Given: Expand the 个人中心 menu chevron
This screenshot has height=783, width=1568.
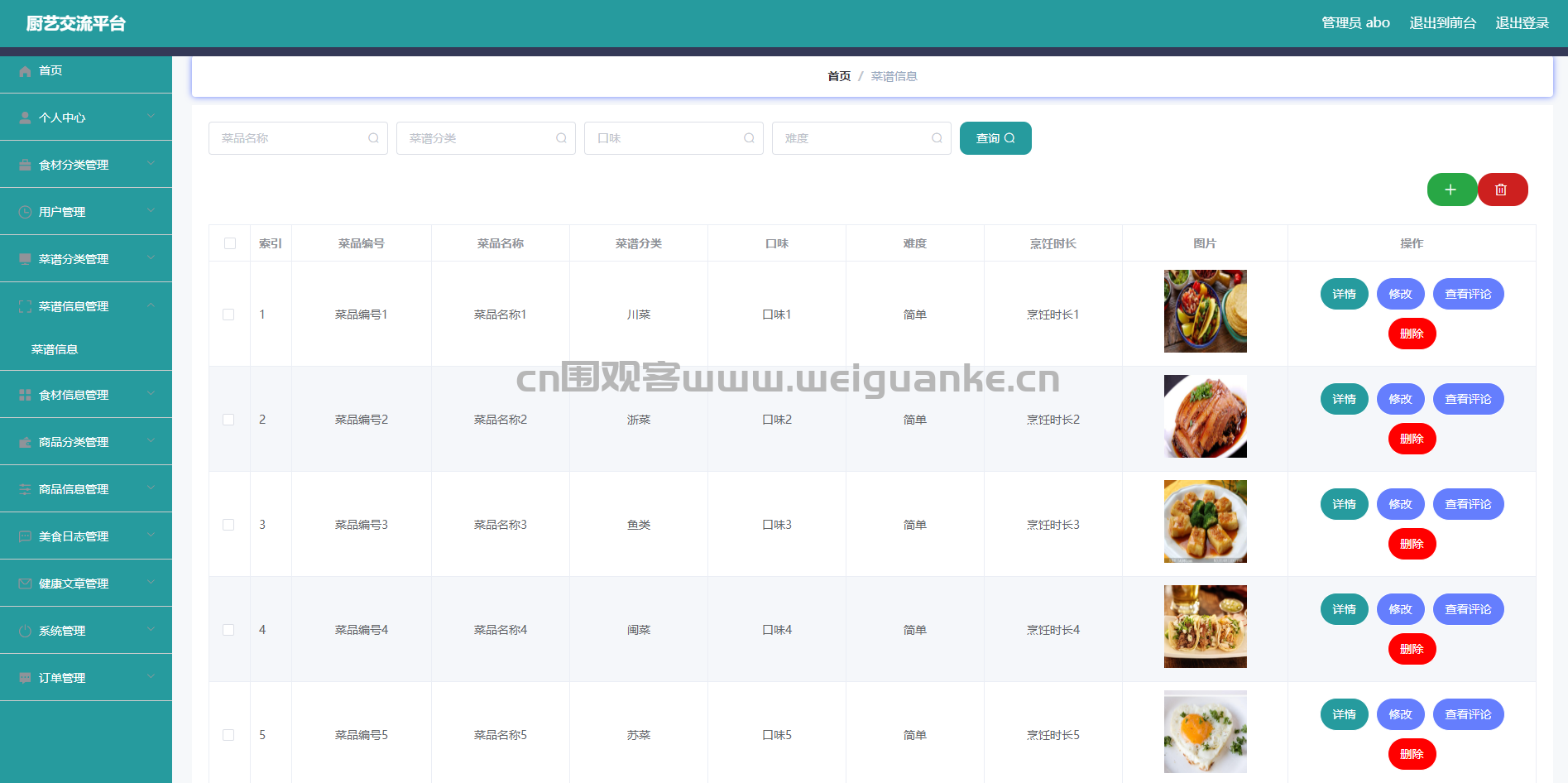Looking at the screenshot, I should pos(151,117).
